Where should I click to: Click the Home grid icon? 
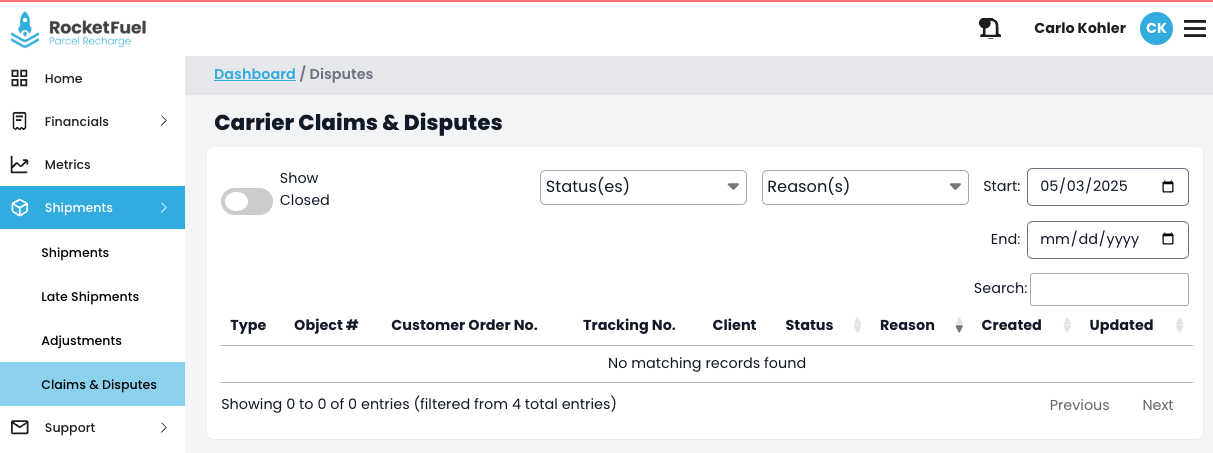pos(19,78)
